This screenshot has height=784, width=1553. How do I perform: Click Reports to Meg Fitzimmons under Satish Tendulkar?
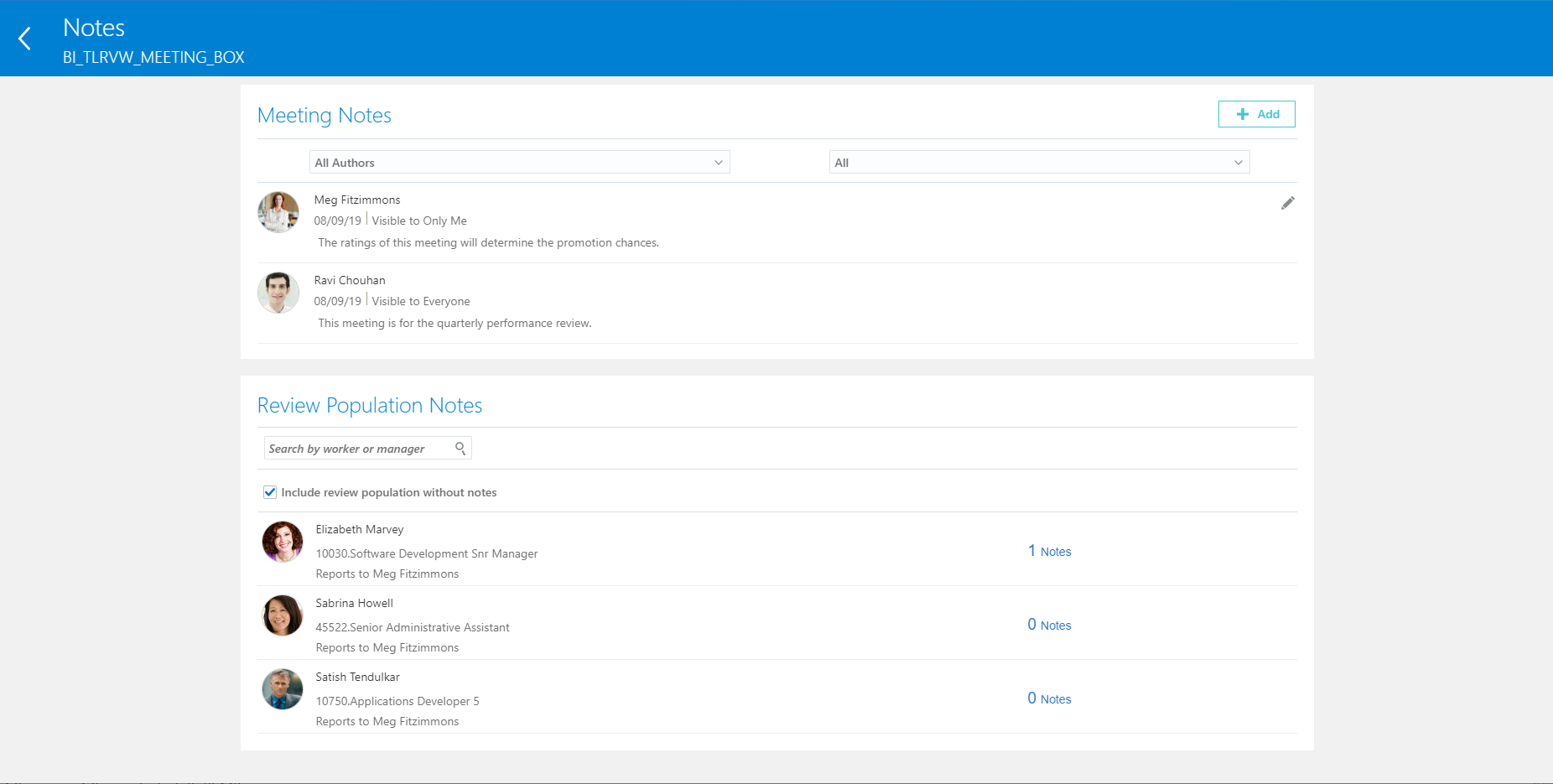tap(387, 721)
